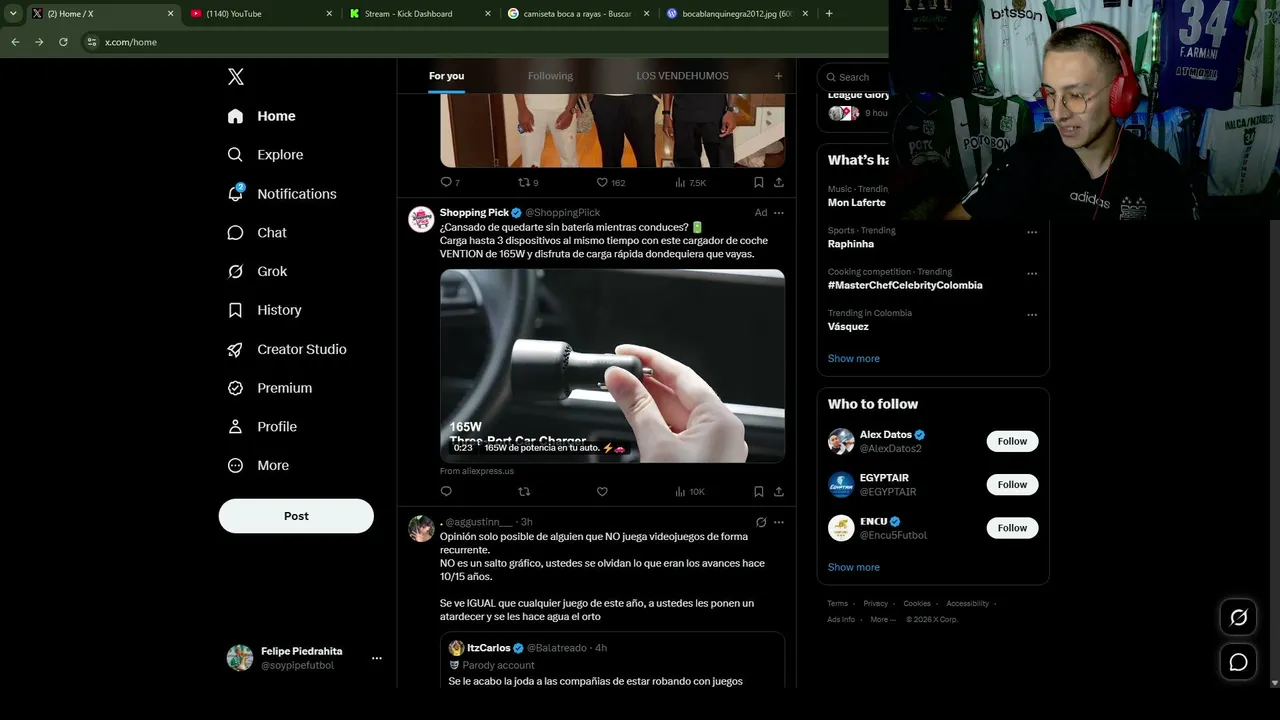Open more options for Raphinha trend

click(x=1032, y=232)
